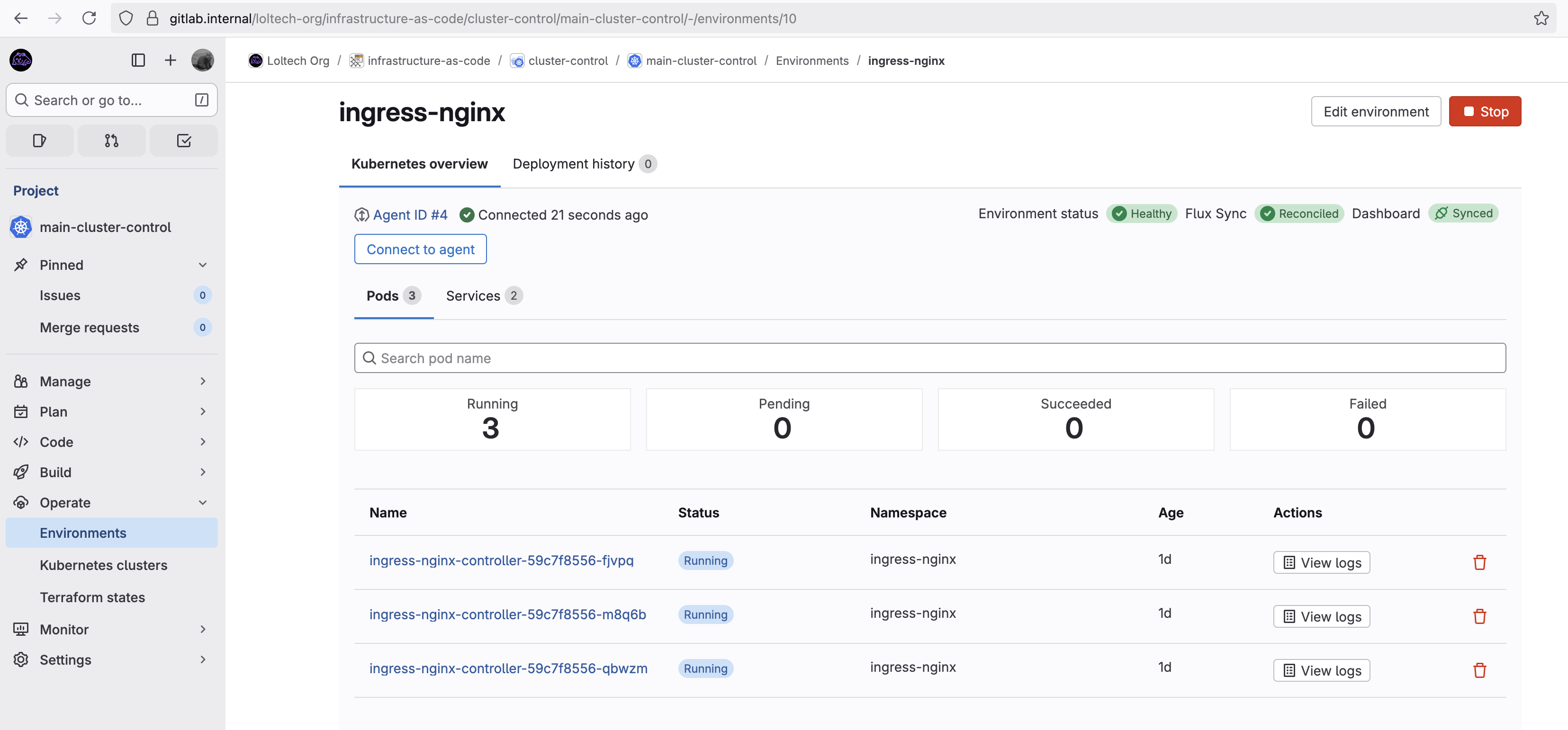Click trash icon for qbwzm pod
The image size is (1568, 730).
(x=1479, y=670)
